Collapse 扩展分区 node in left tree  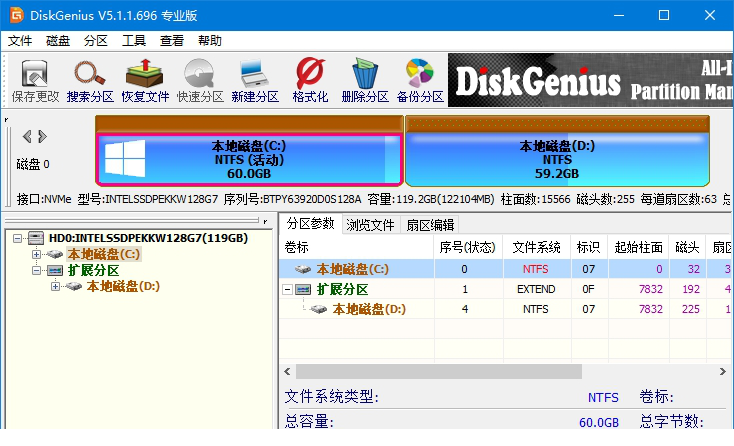[x=36, y=270]
